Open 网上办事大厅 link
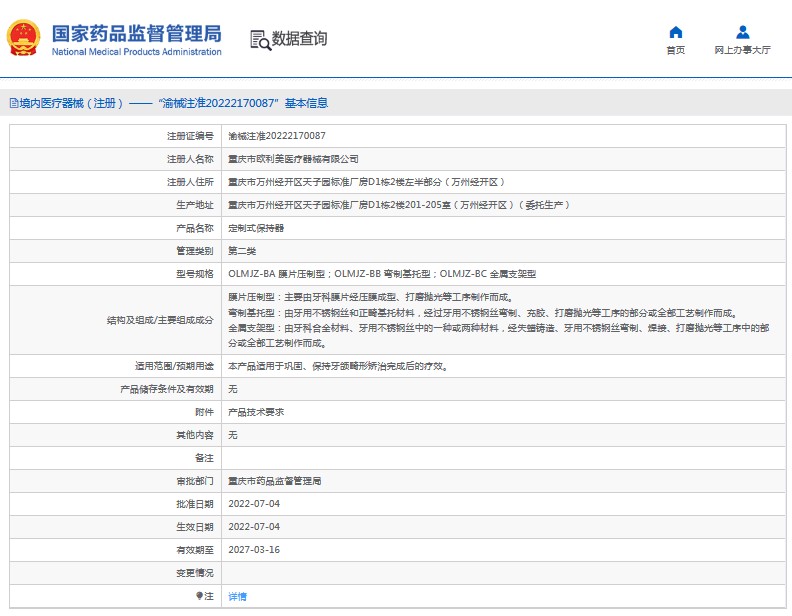This screenshot has width=792, height=616. (742, 50)
